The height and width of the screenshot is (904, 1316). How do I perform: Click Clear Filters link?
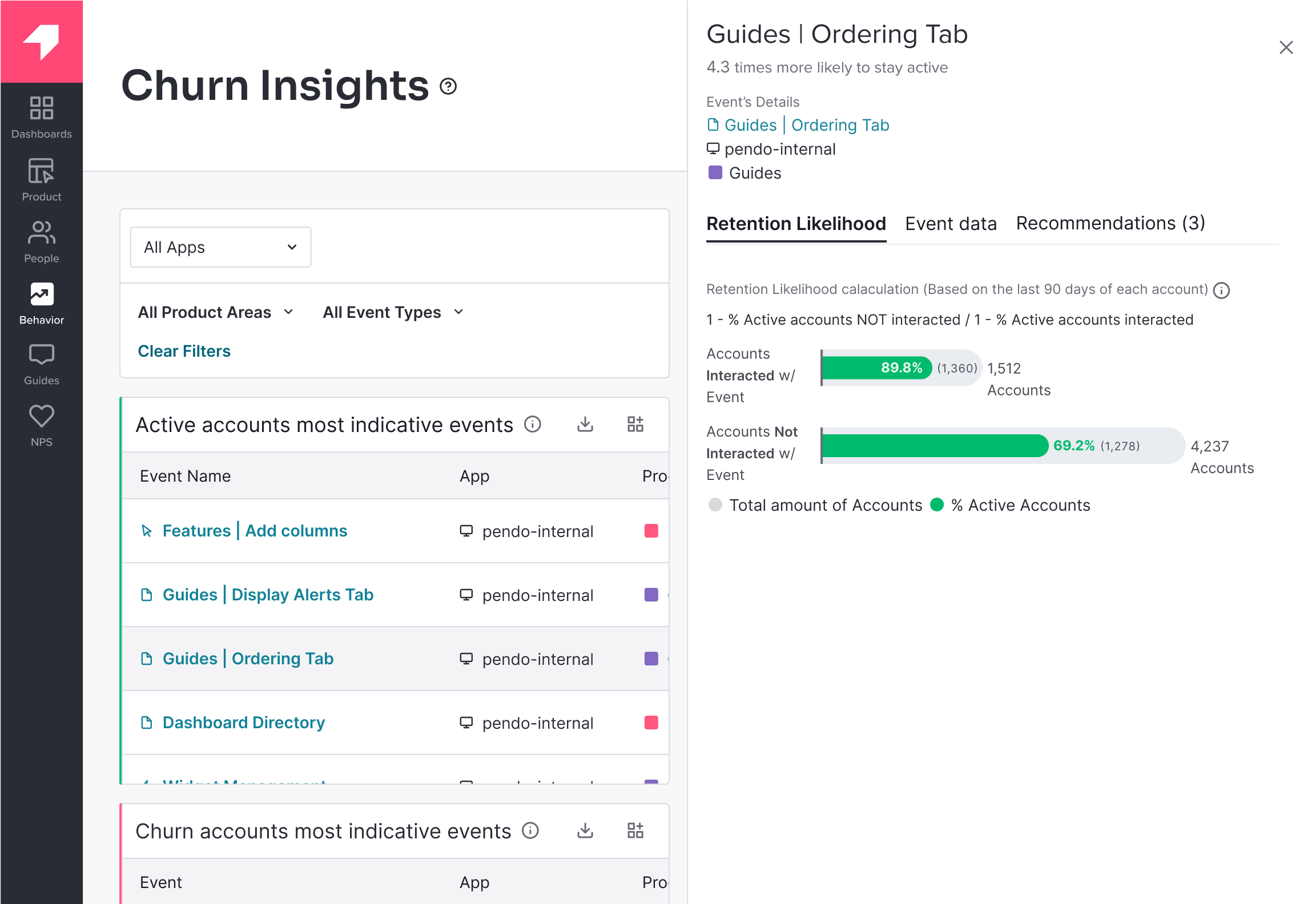pos(184,351)
